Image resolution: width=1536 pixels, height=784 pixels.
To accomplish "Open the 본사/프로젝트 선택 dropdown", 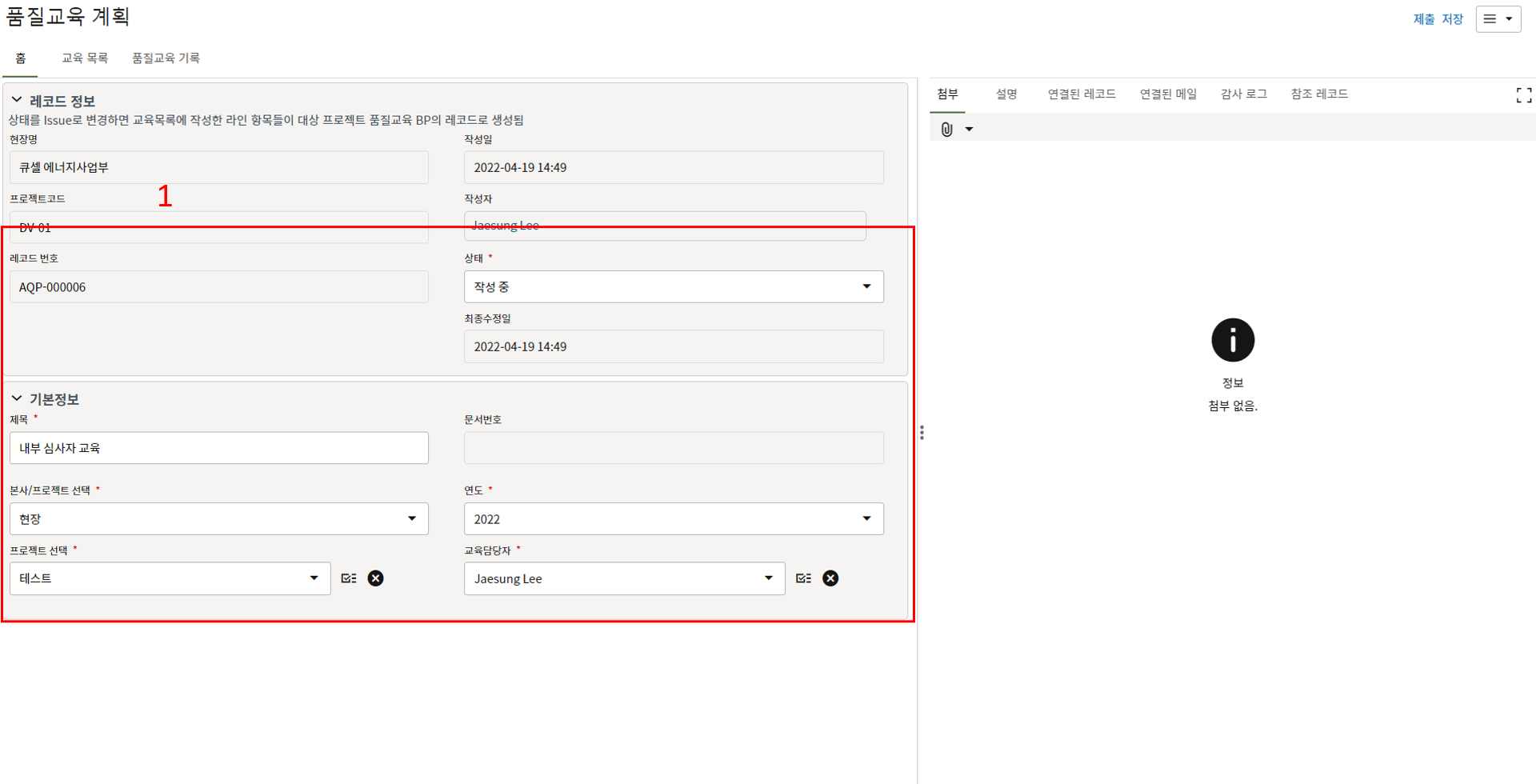I will click(x=218, y=519).
